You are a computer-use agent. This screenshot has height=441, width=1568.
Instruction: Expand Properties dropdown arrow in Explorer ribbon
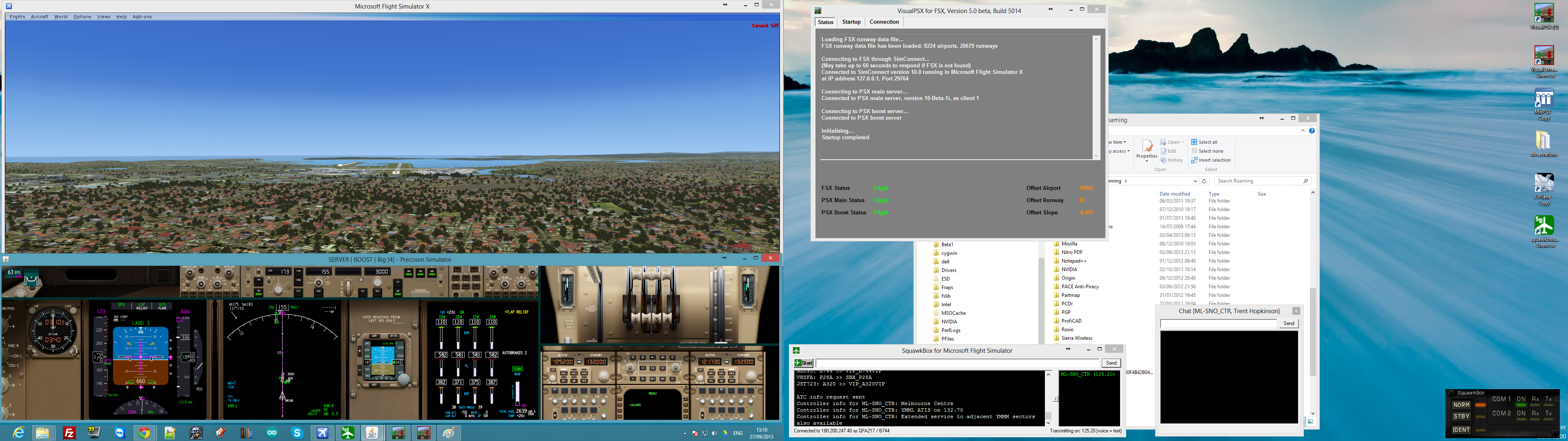(x=1147, y=161)
